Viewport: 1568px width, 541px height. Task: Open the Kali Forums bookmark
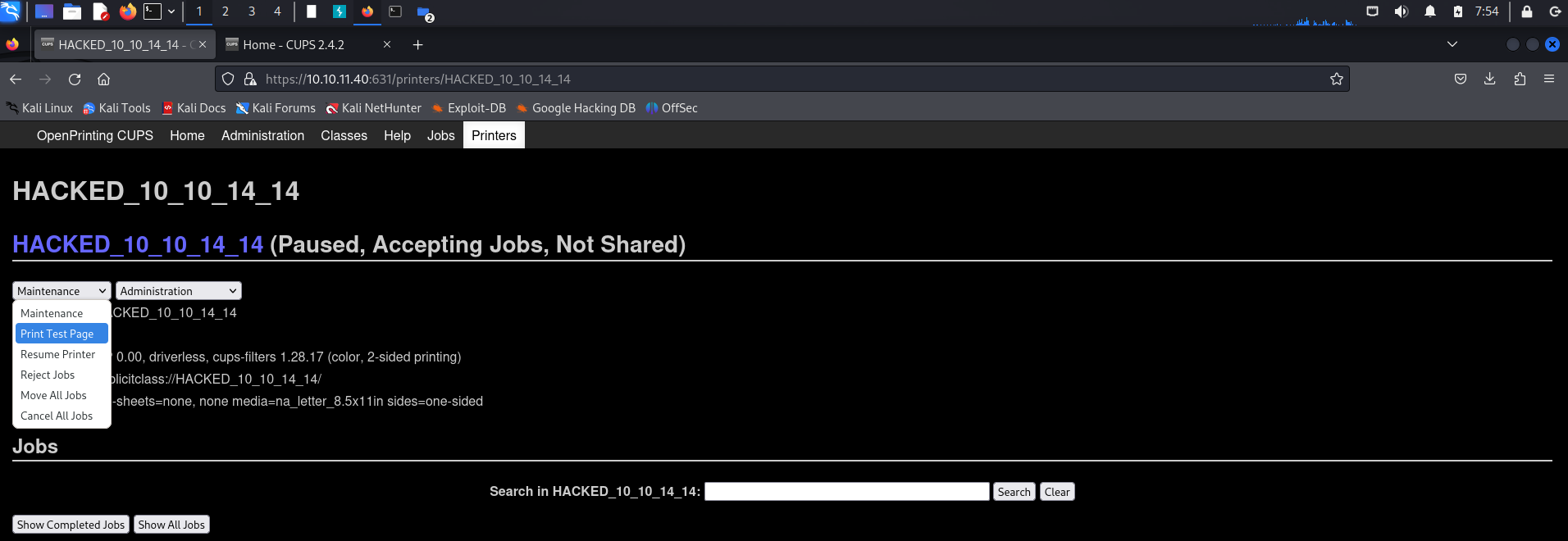tap(276, 108)
